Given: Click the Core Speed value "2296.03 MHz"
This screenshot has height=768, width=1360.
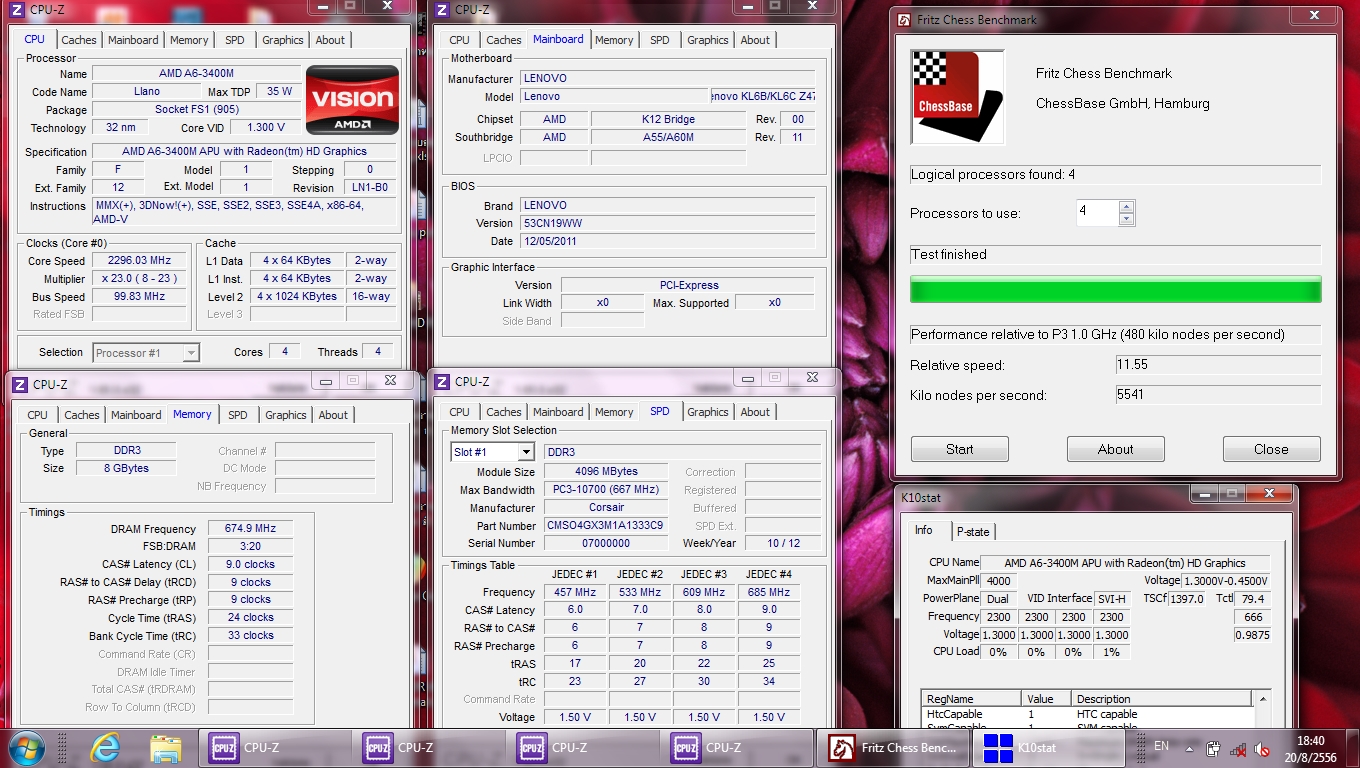Looking at the screenshot, I should (140, 261).
